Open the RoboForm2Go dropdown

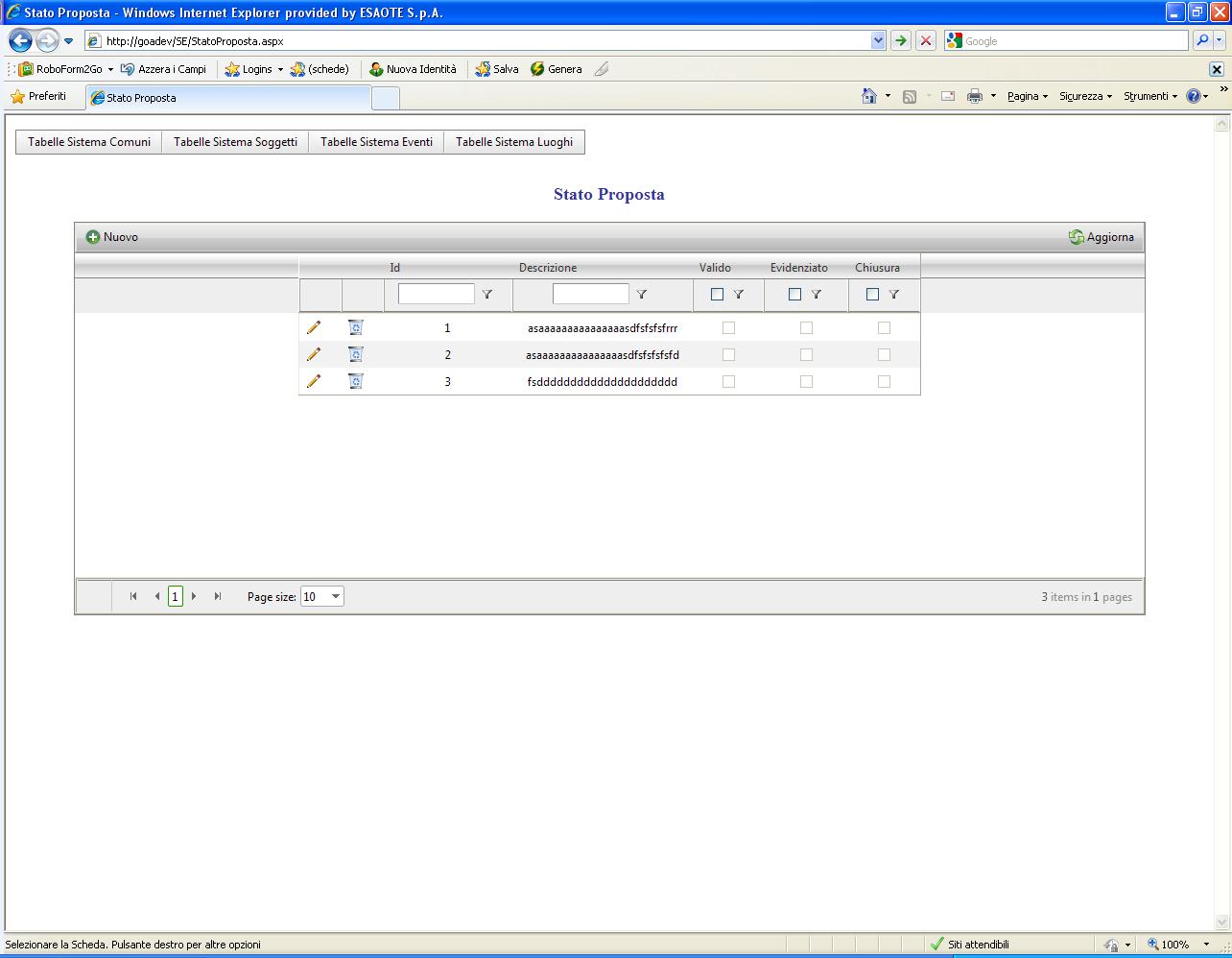click(x=110, y=69)
